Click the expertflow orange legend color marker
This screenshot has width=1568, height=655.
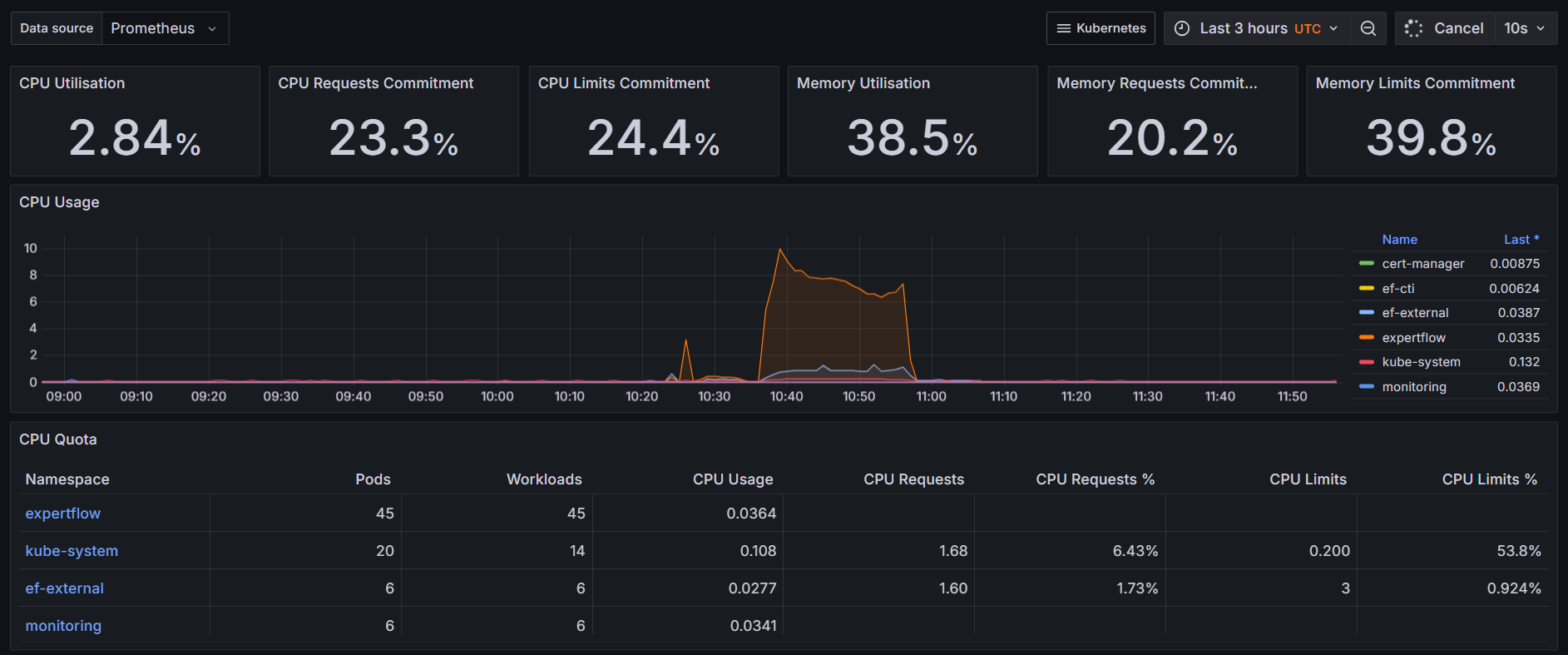coord(1366,338)
